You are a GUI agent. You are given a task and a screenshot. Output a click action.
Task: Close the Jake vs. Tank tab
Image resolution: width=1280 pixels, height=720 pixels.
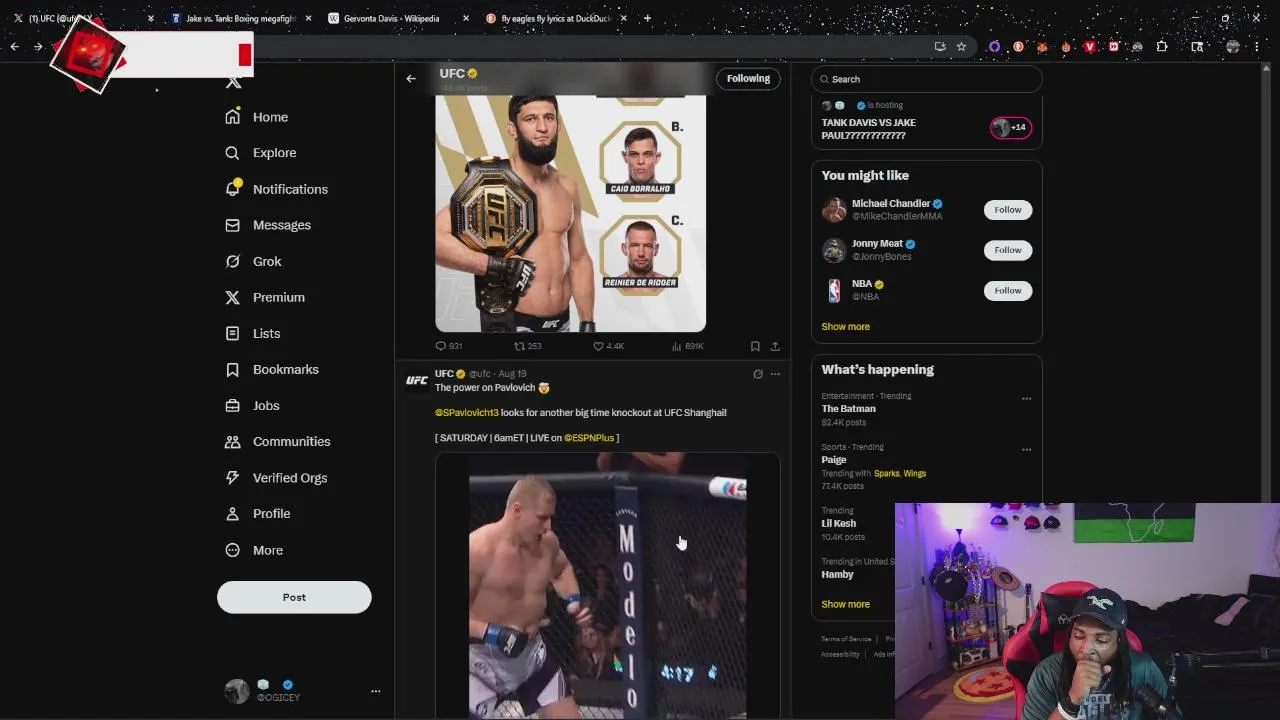tap(308, 18)
